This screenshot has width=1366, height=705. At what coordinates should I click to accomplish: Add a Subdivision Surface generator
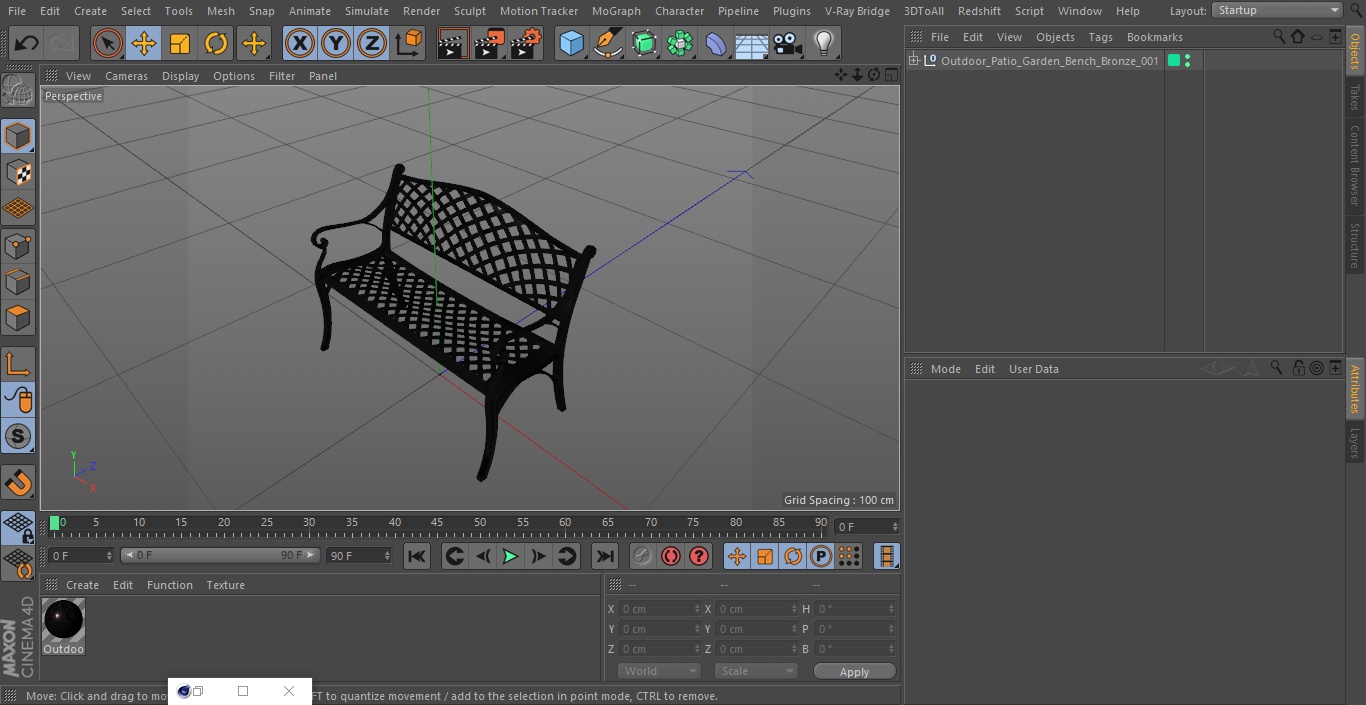[x=644, y=44]
